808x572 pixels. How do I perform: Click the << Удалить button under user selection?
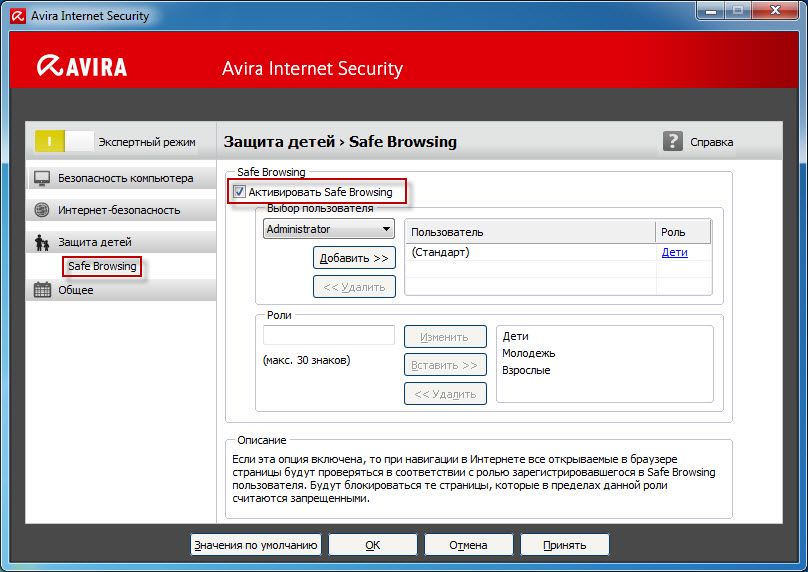354,287
